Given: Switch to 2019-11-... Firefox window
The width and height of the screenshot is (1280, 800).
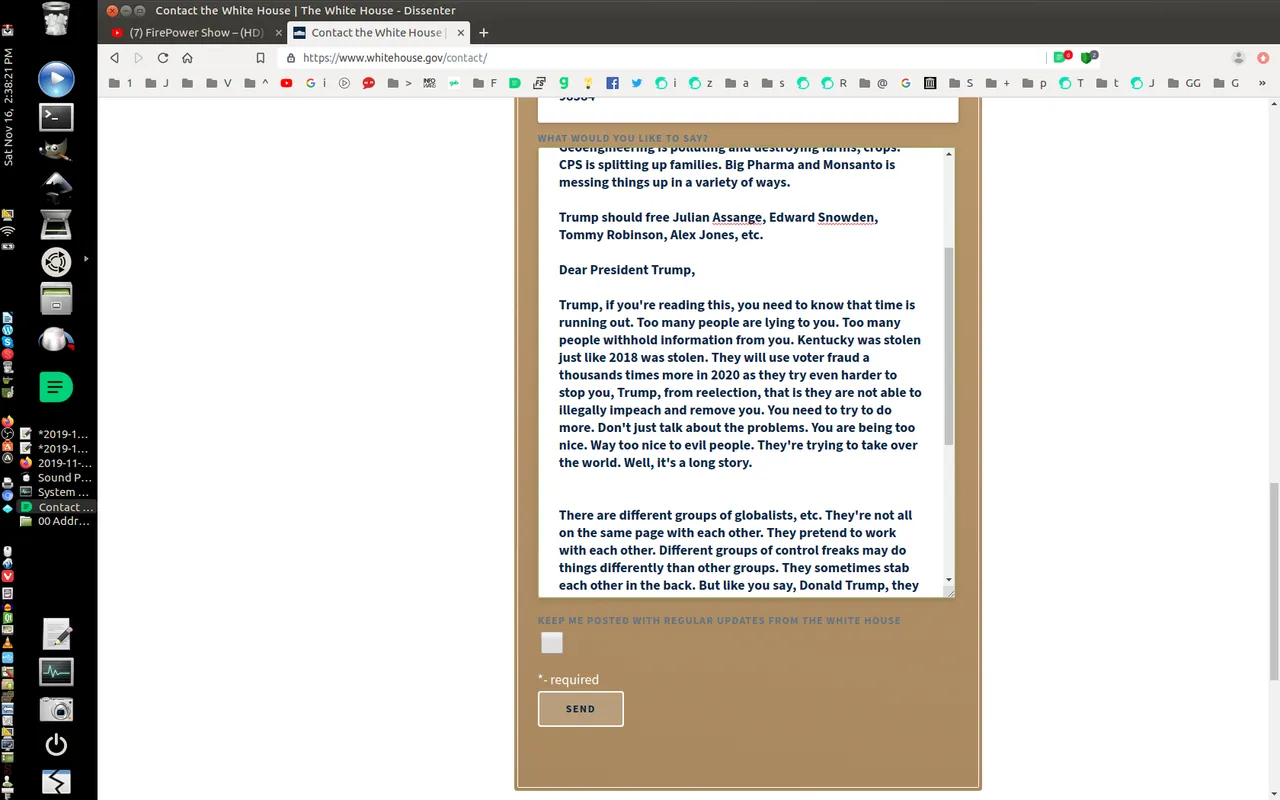Looking at the screenshot, I should pyautogui.click(x=56, y=463).
